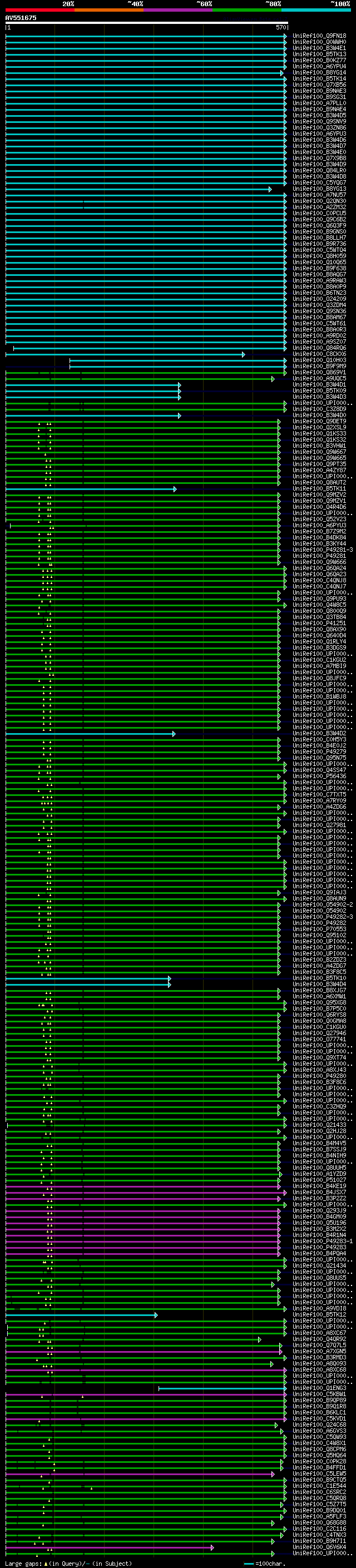Select hit label UniRef100_Q10H03
The width and height of the screenshot is (356, 1568).
click(x=319, y=360)
